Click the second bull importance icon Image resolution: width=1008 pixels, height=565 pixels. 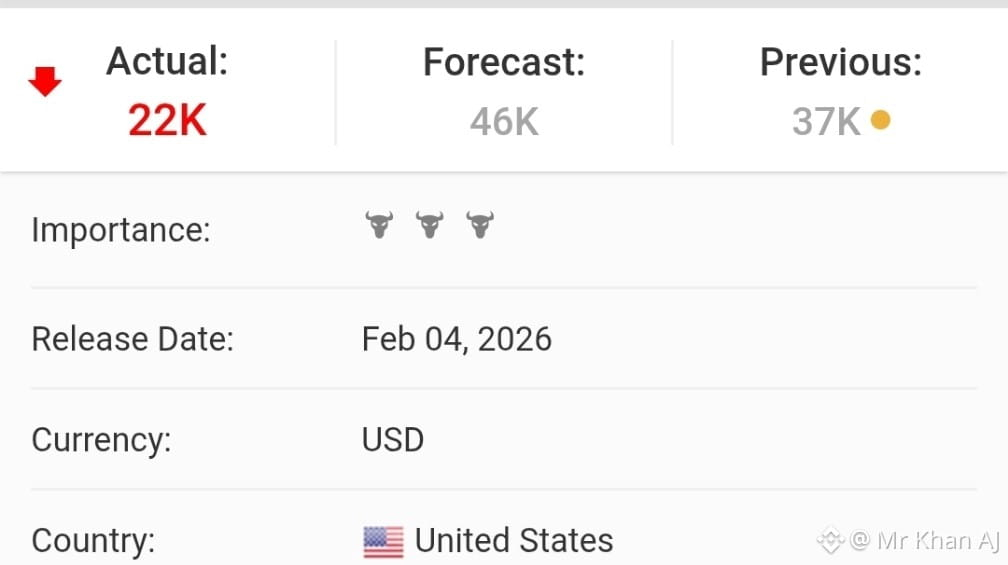[x=429, y=225]
